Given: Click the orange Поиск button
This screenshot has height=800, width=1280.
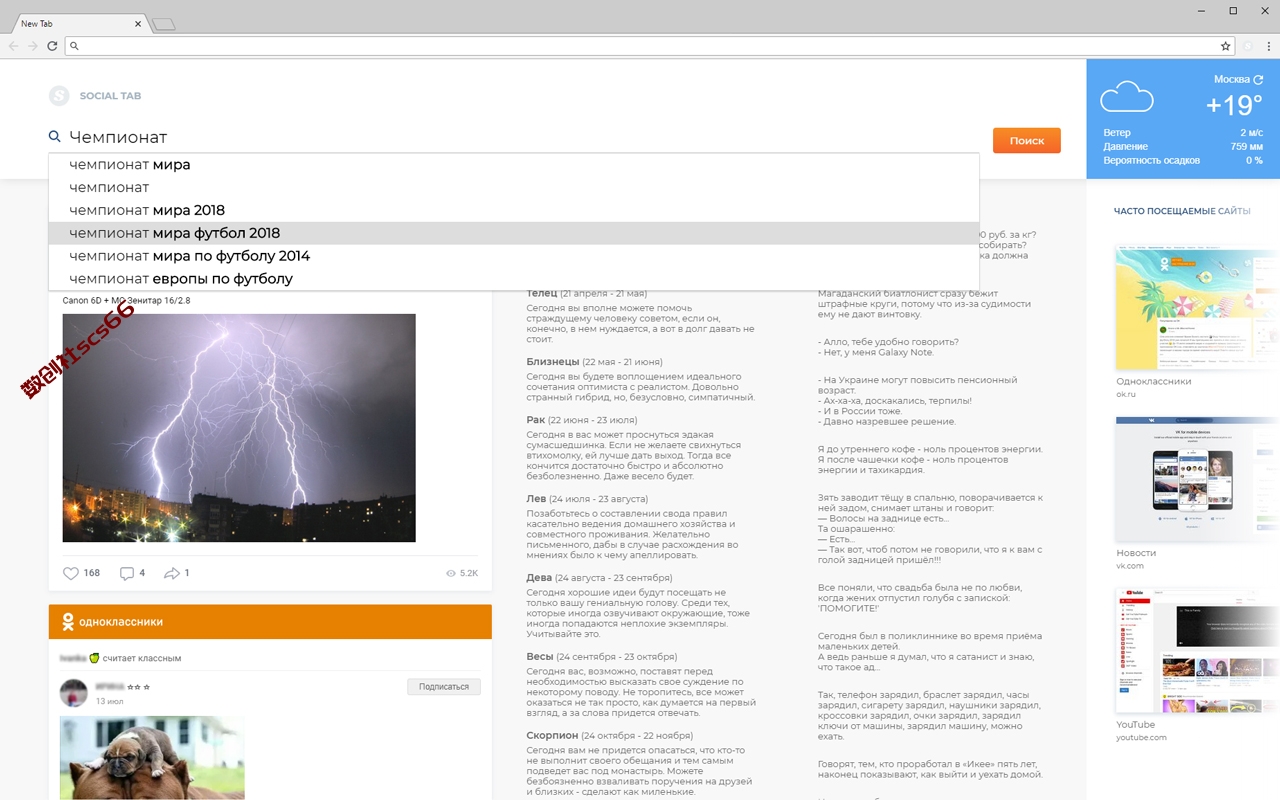Looking at the screenshot, I should coord(1027,141).
